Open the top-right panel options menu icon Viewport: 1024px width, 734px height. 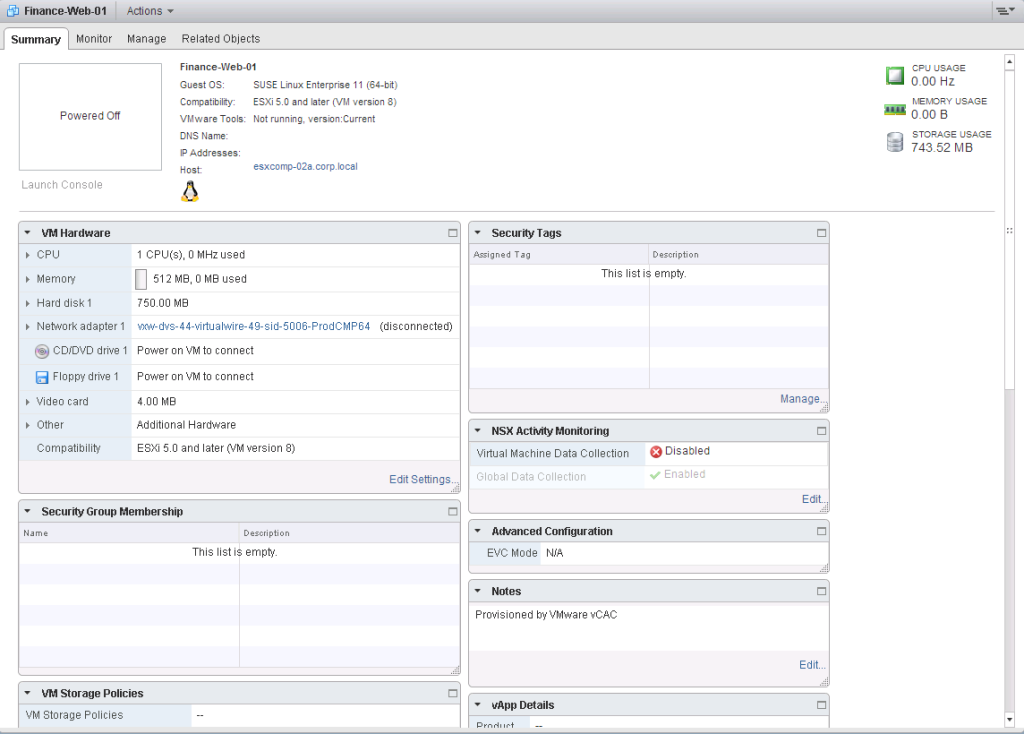pyautogui.click(x=1004, y=10)
